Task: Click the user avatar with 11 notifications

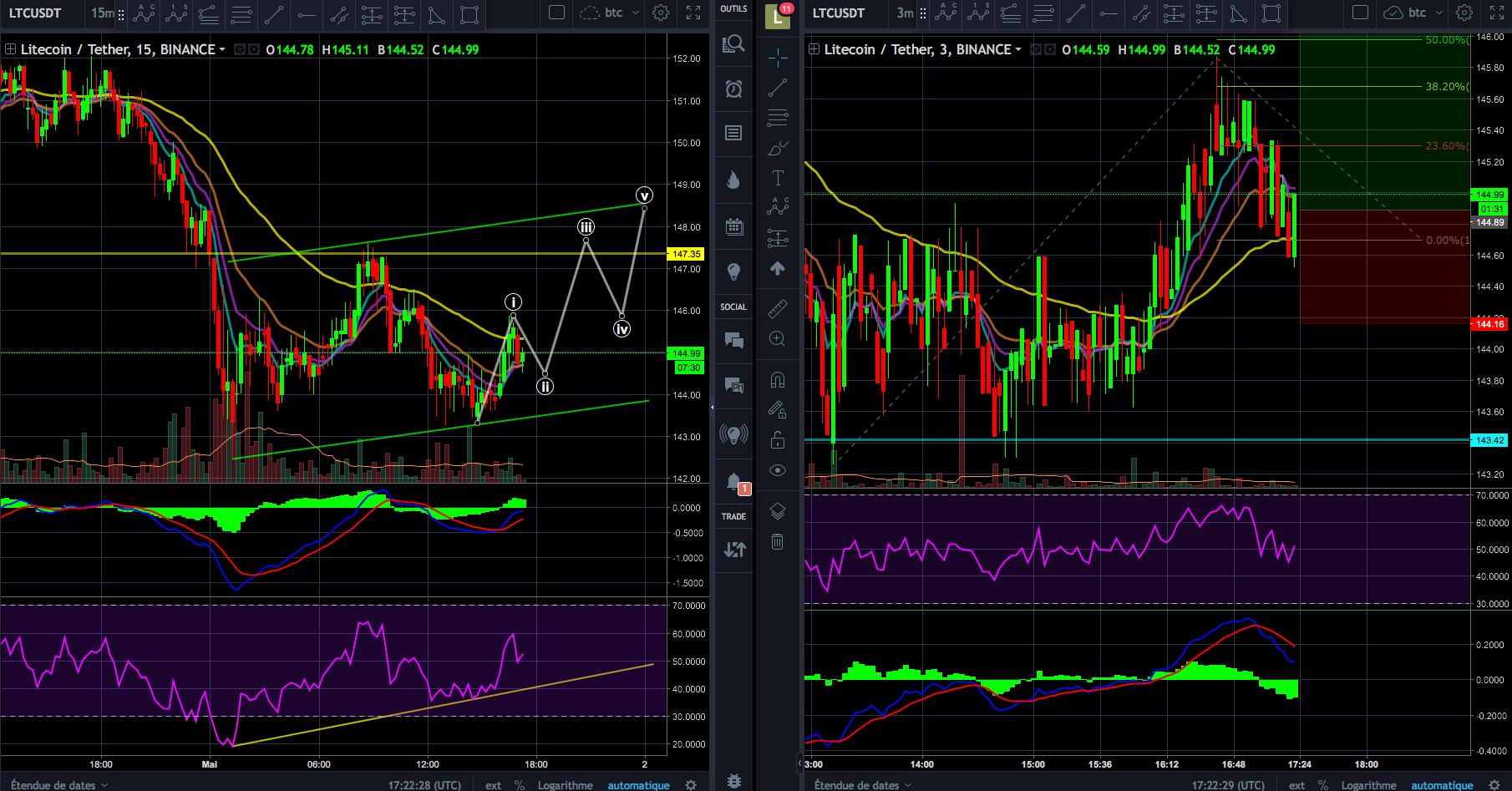Action: point(778,15)
